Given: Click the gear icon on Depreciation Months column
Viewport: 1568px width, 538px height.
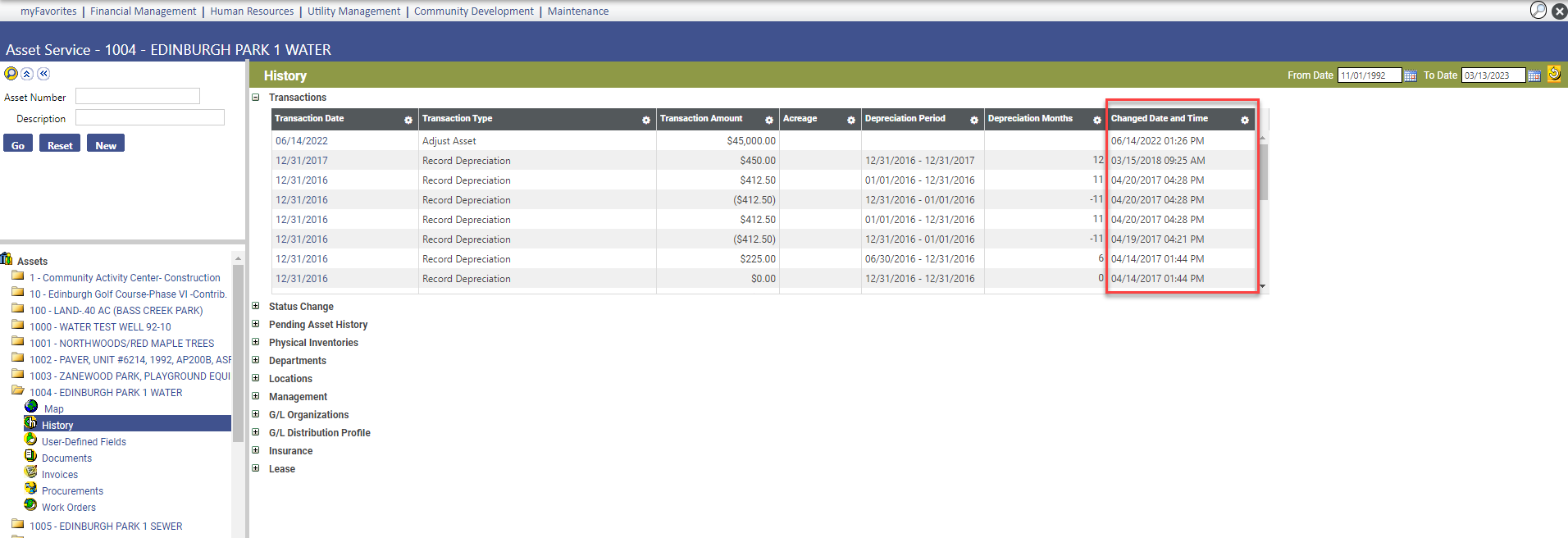Looking at the screenshot, I should [x=1097, y=120].
